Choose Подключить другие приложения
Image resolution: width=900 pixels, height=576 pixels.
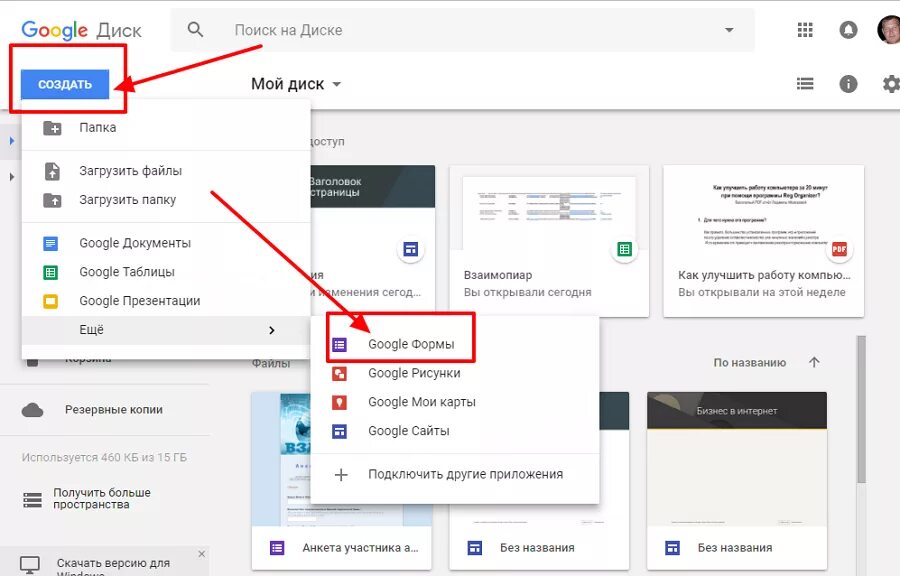[455, 474]
